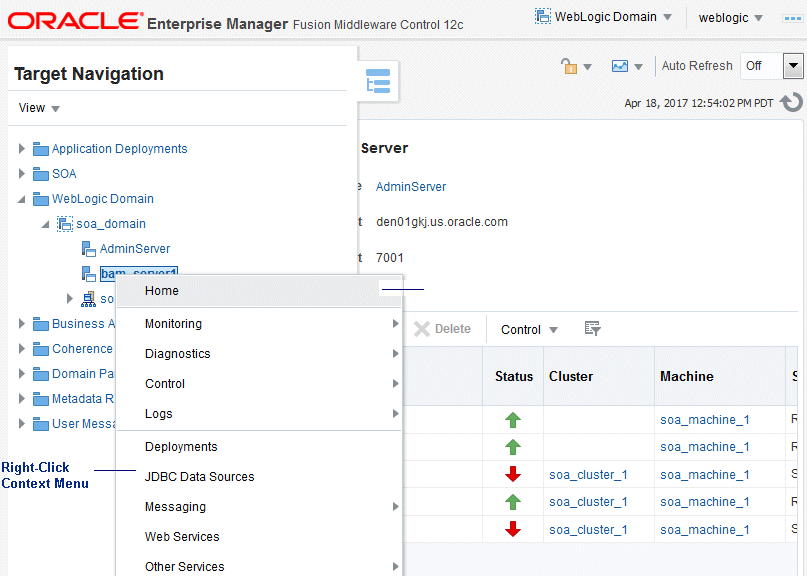The height and width of the screenshot is (576, 807).
Task: Open the Messaging submenu
Action: tap(259, 507)
